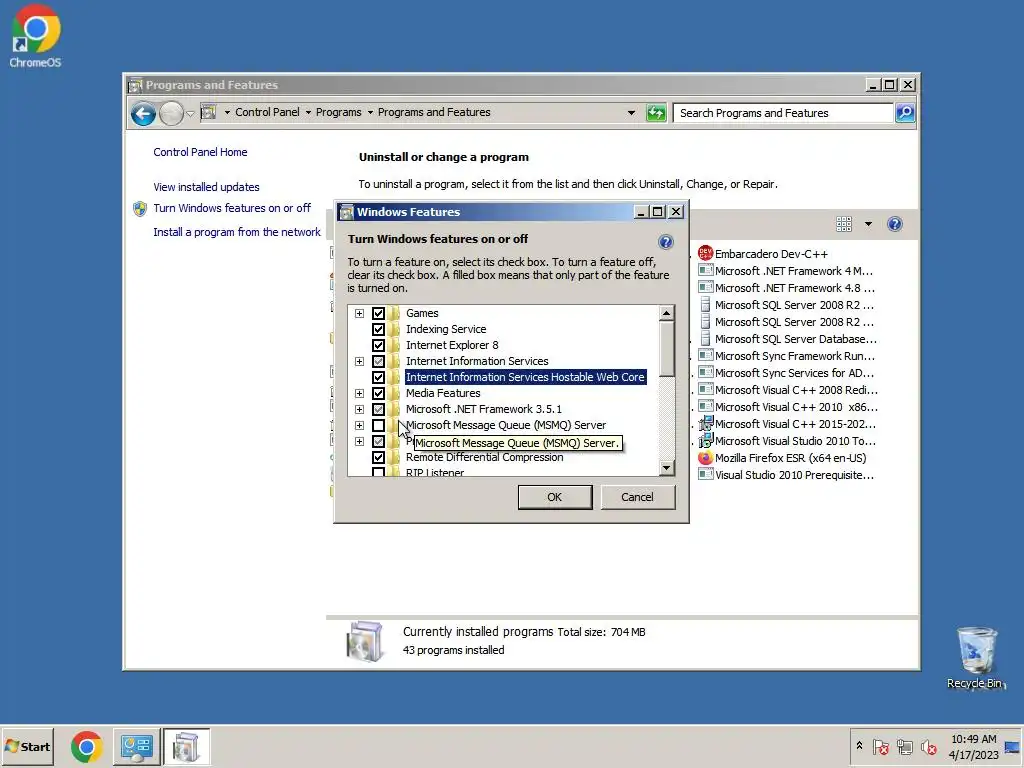Click the Server Manager taskbar icon
1024x768 pixels.
[136, 748]
